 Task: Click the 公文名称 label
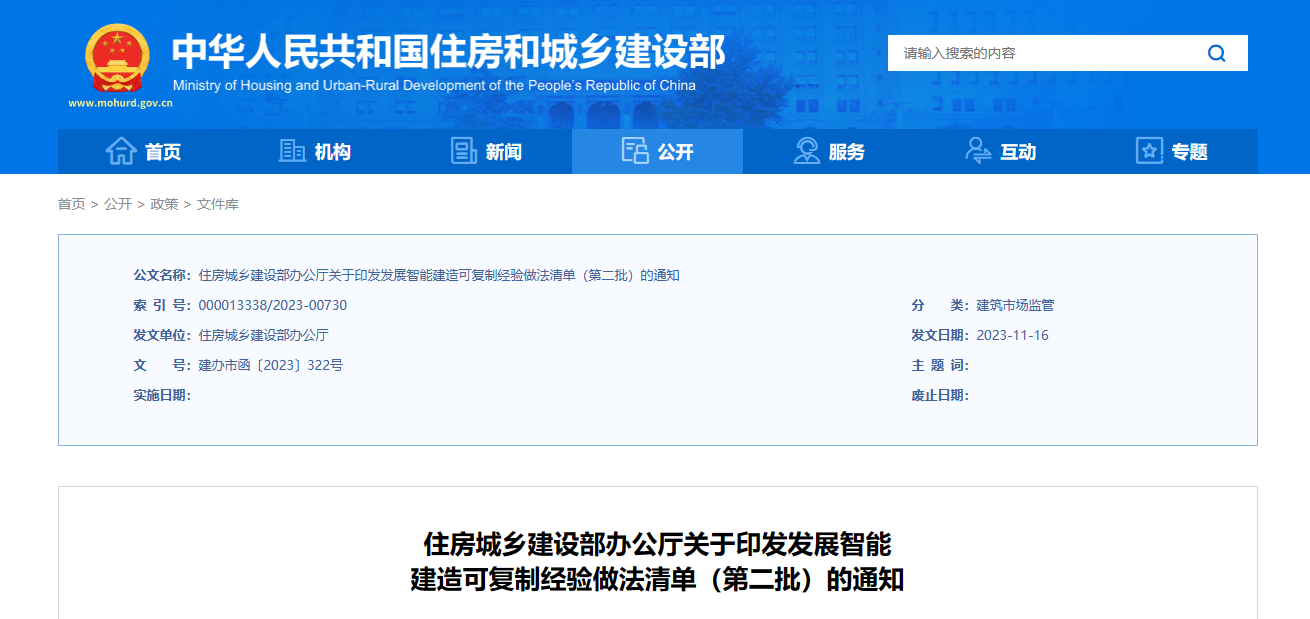162,275
